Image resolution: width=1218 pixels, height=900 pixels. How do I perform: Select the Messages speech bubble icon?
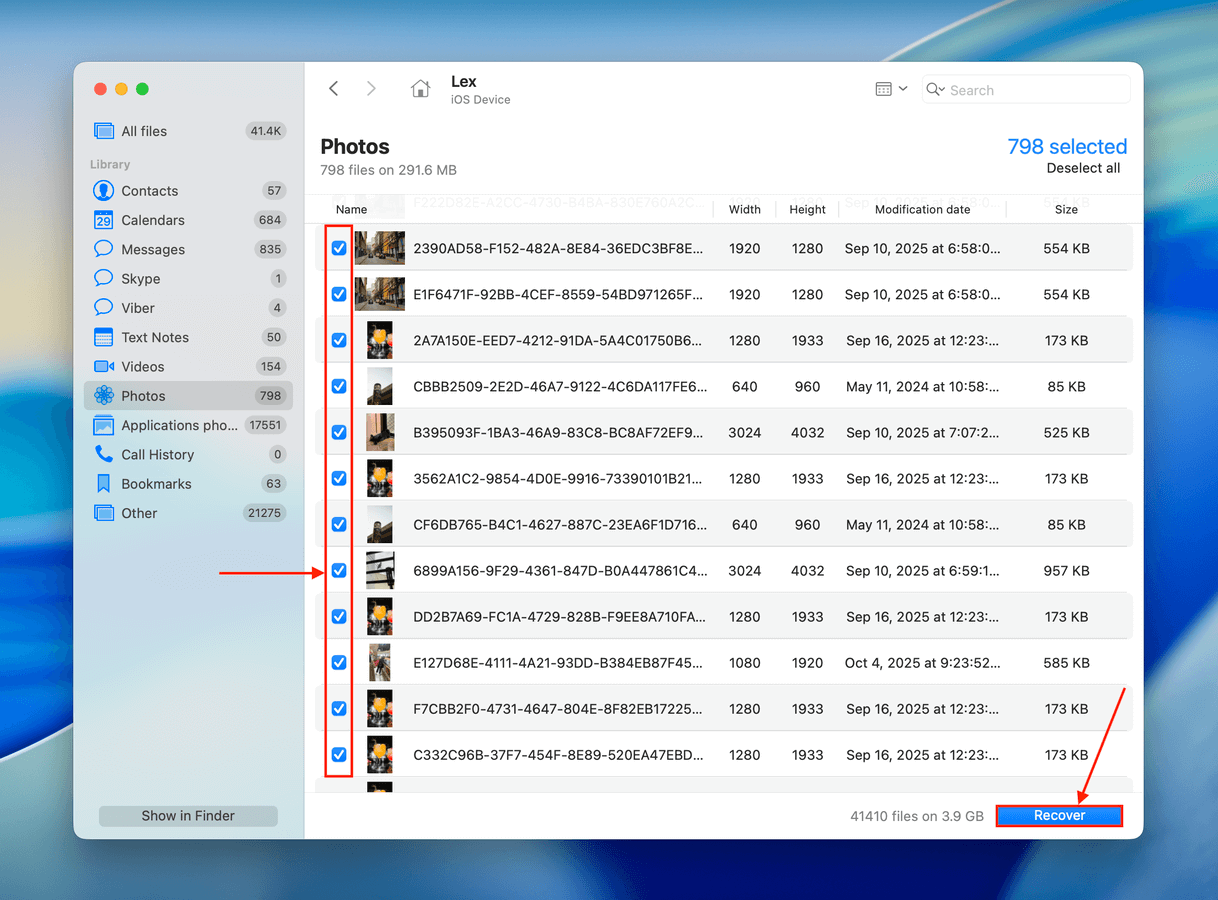(x=103, y=249)
